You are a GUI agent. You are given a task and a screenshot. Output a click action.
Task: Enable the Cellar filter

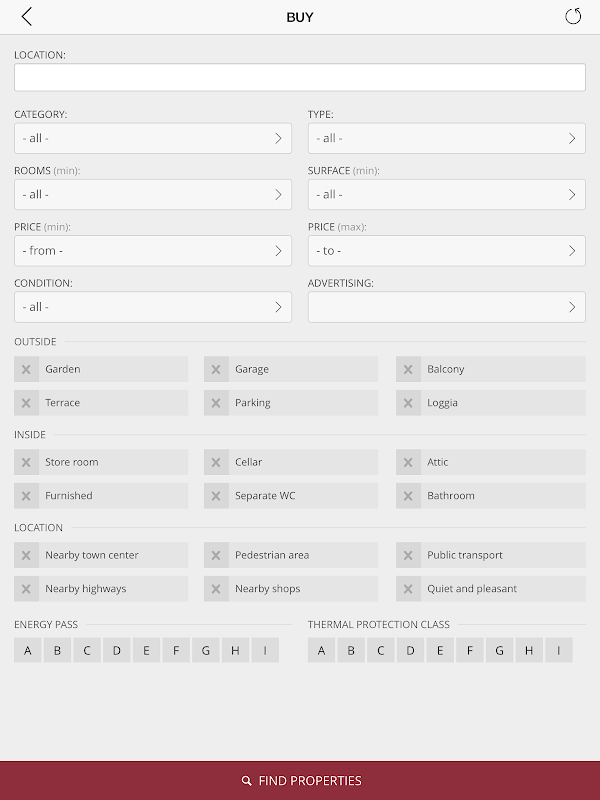pos(217,462)
